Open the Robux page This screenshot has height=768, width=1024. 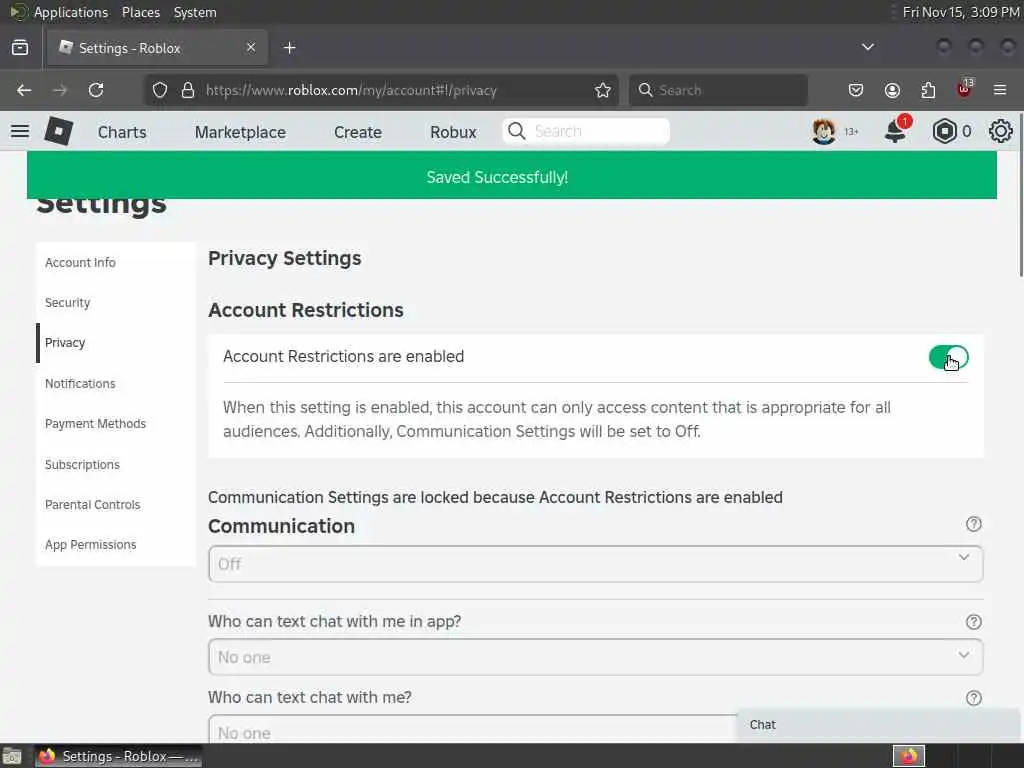click(x=453, y=132)
